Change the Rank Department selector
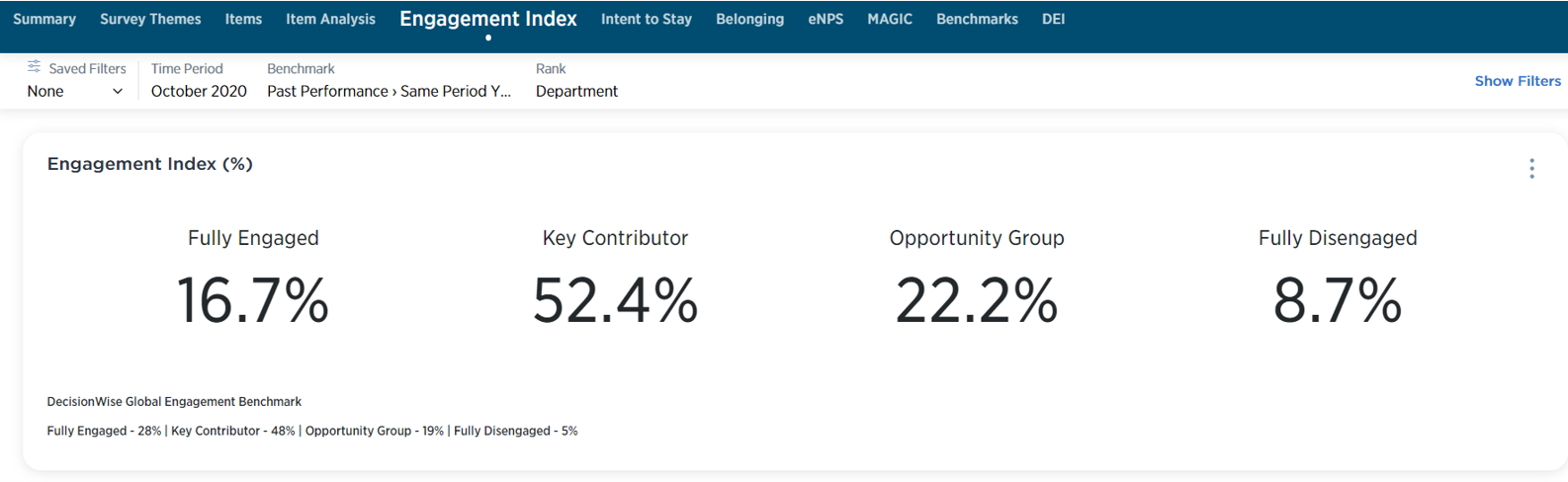The width and height of the screenshot is (1568, 482). 576,92
